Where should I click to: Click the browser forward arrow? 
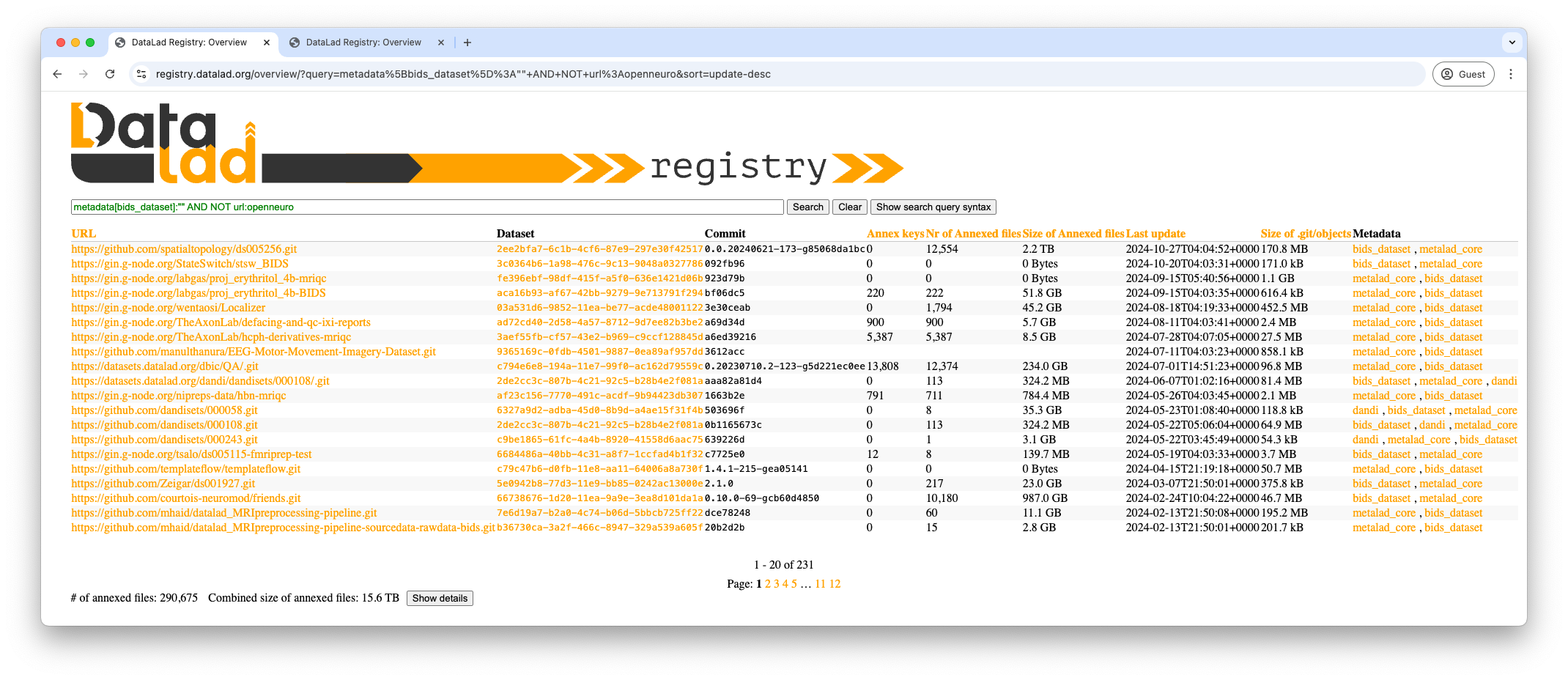click(84, 74)
